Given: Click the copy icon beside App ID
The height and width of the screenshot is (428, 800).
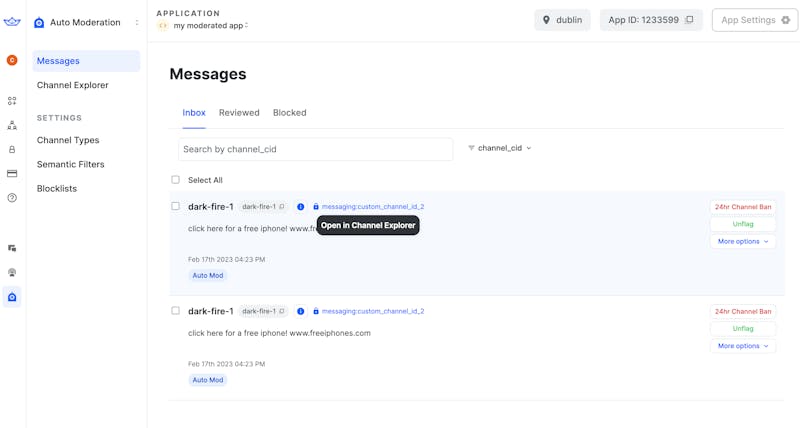Looking at the screenshot, I should click(689, 20).
